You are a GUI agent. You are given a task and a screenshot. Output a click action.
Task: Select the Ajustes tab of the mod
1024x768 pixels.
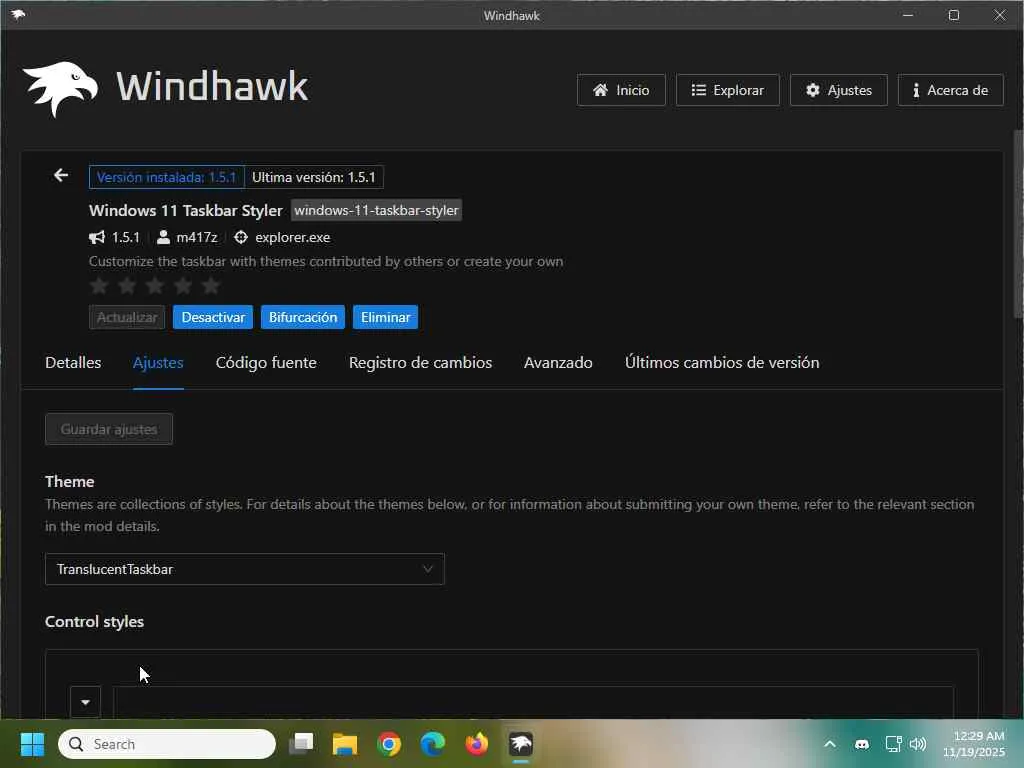coord(158,362)
